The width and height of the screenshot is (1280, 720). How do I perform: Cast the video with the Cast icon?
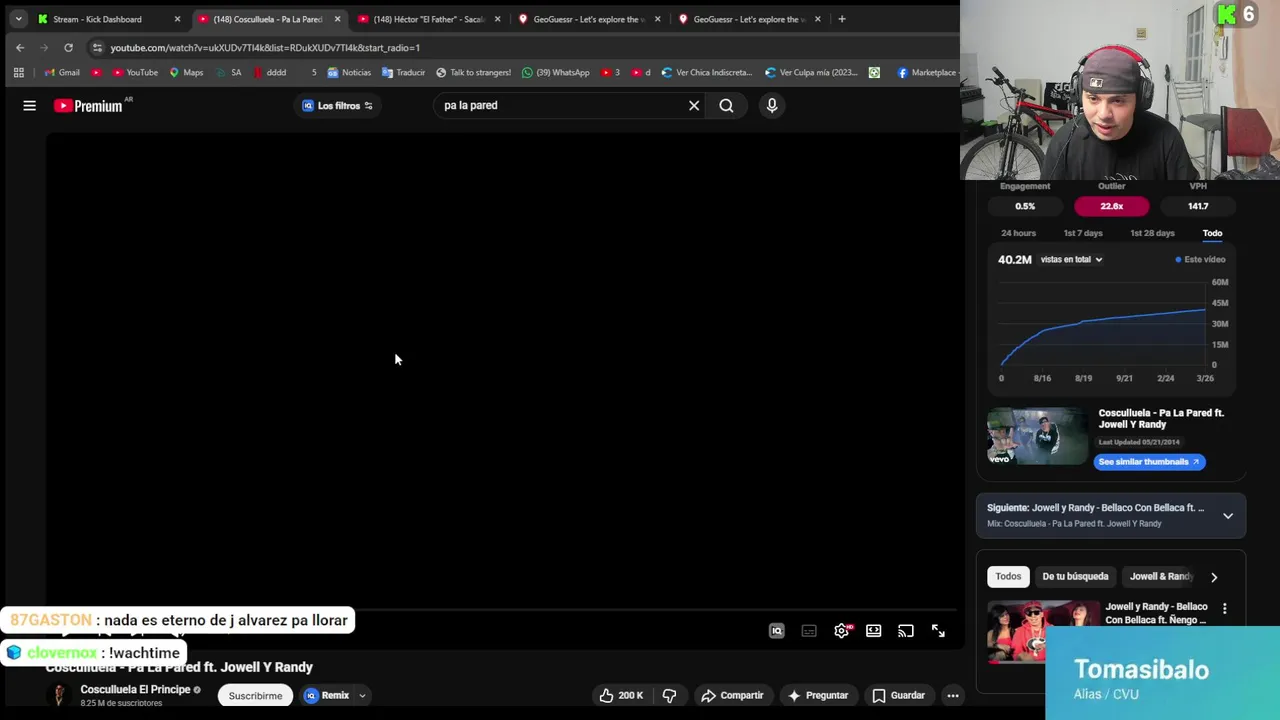pos(906,631)
